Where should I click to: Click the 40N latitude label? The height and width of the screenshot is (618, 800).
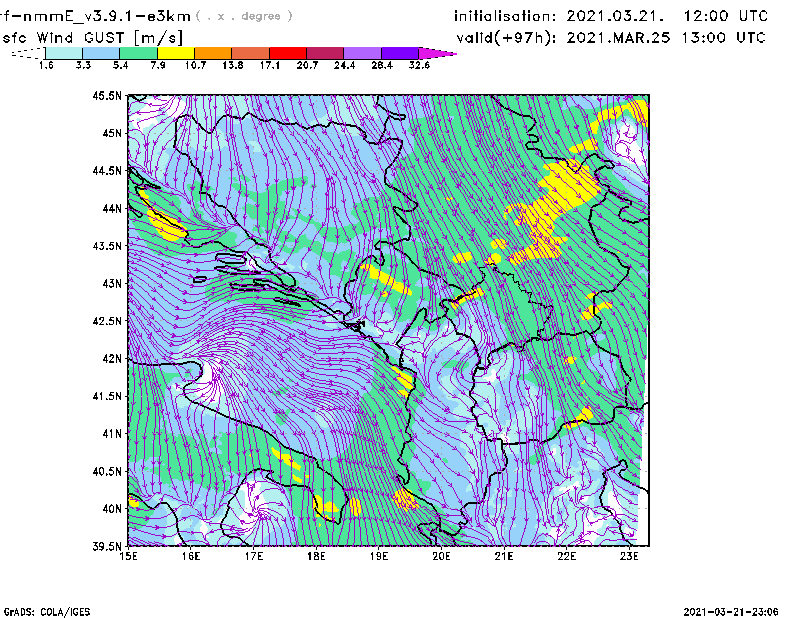[112, 508]
